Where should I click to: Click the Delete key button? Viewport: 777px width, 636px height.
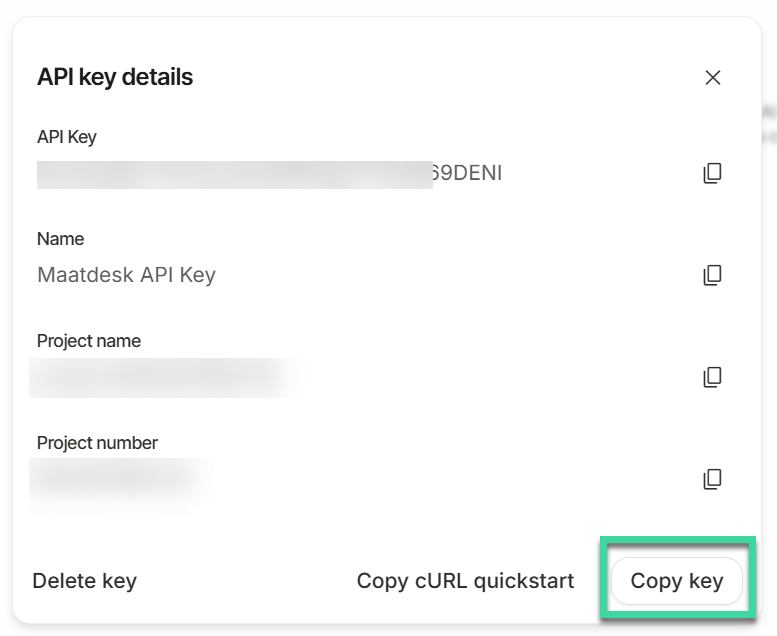[85, 581]
